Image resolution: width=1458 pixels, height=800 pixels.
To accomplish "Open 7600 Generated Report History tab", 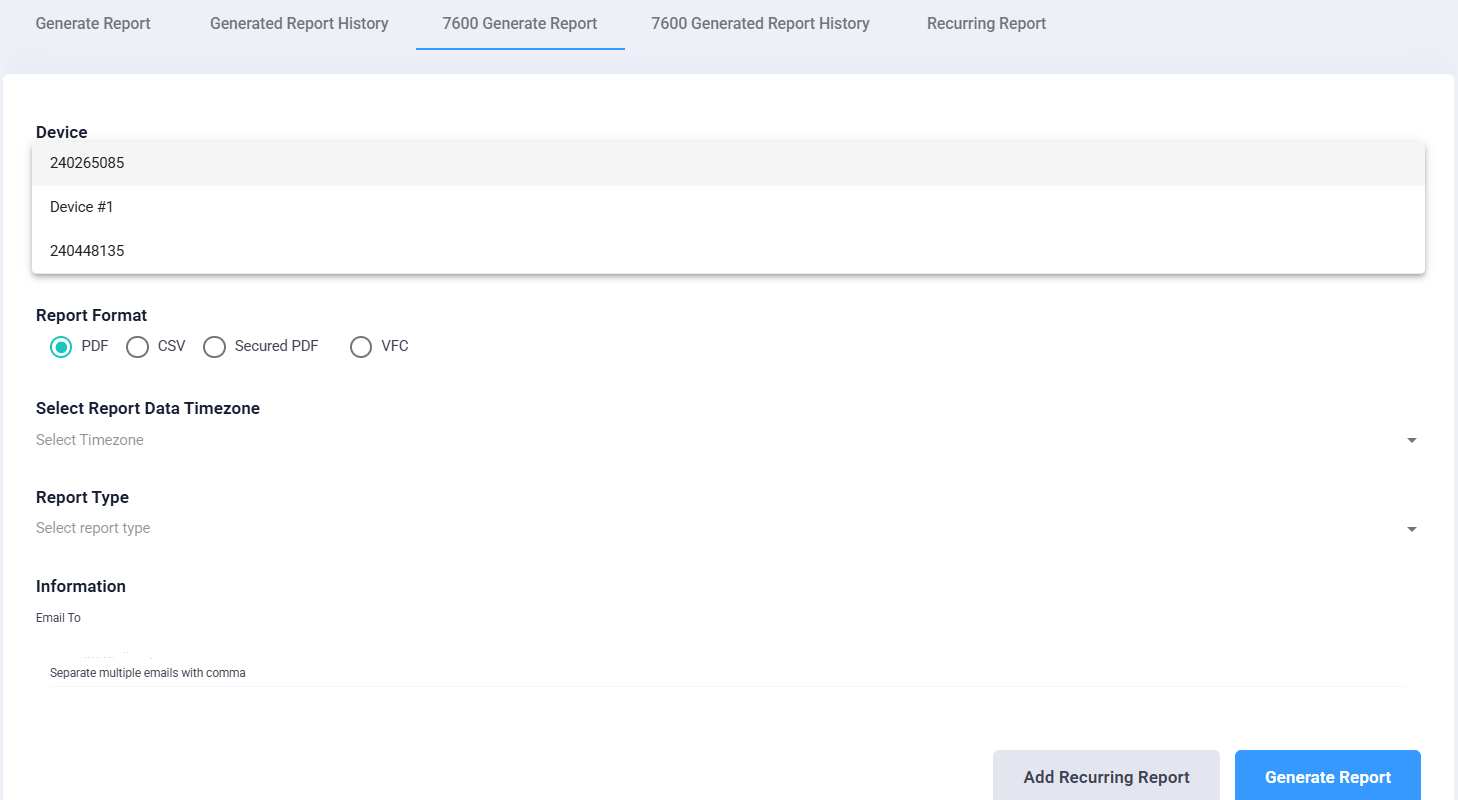I will tap(760, 23).
